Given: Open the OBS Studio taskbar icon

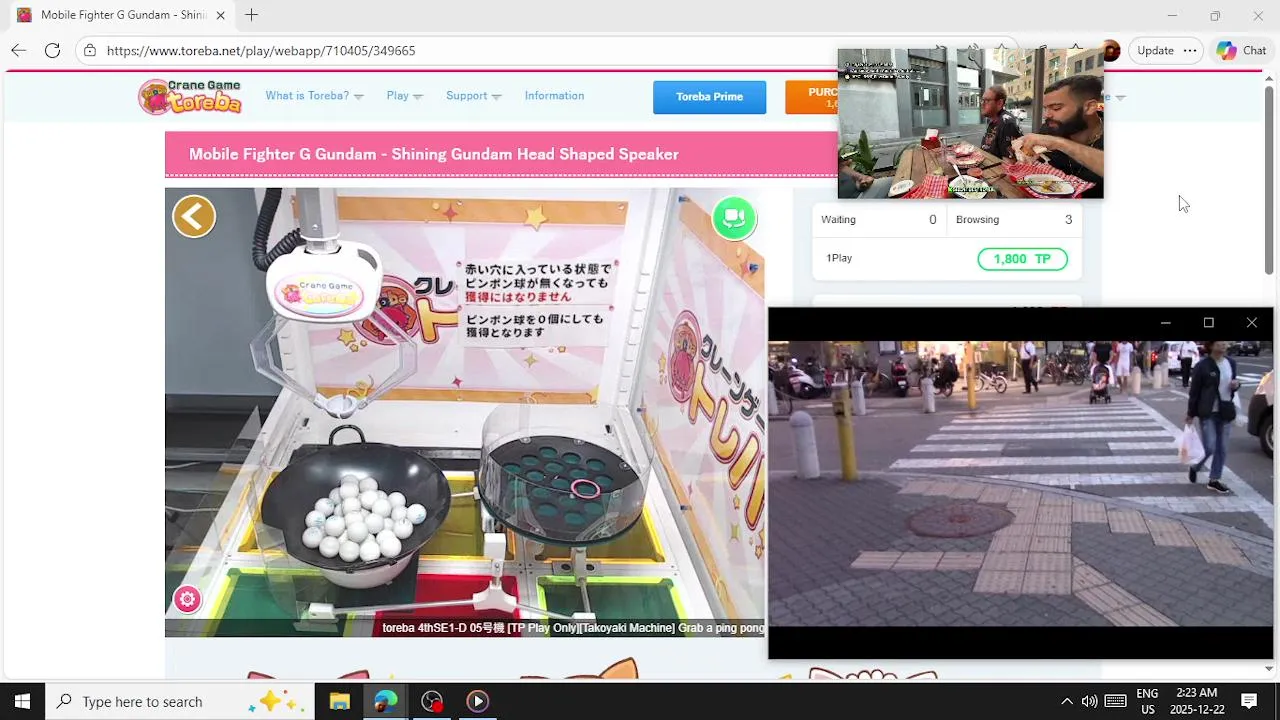Looking at the screenshot, I should click(x=432, y=701).
